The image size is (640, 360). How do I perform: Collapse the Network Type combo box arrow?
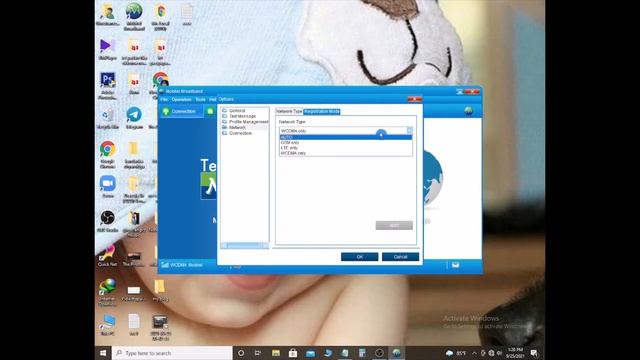[x=409, y=131]
